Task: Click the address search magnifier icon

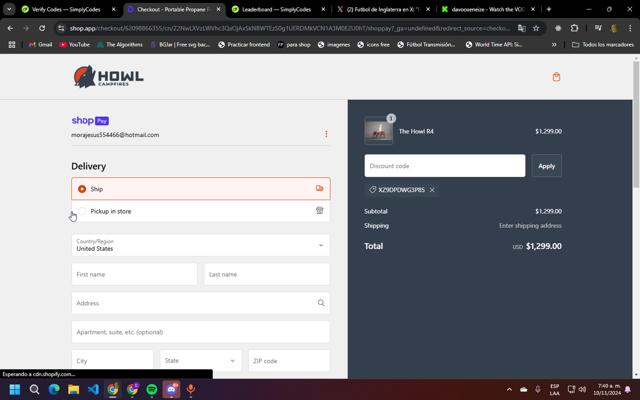Action: pos(321,303)
